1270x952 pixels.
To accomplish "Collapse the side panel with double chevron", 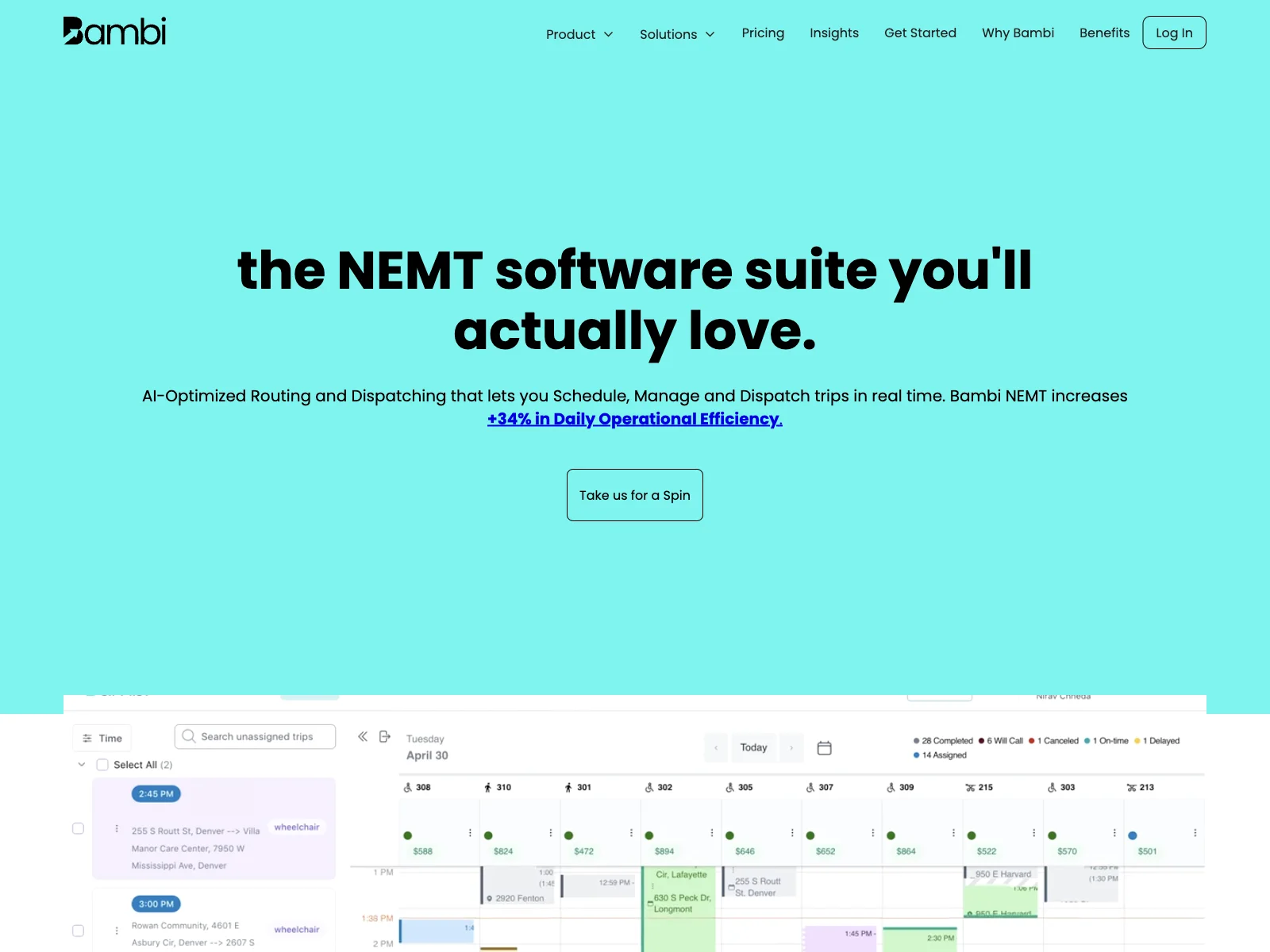I will coord(363,736).
